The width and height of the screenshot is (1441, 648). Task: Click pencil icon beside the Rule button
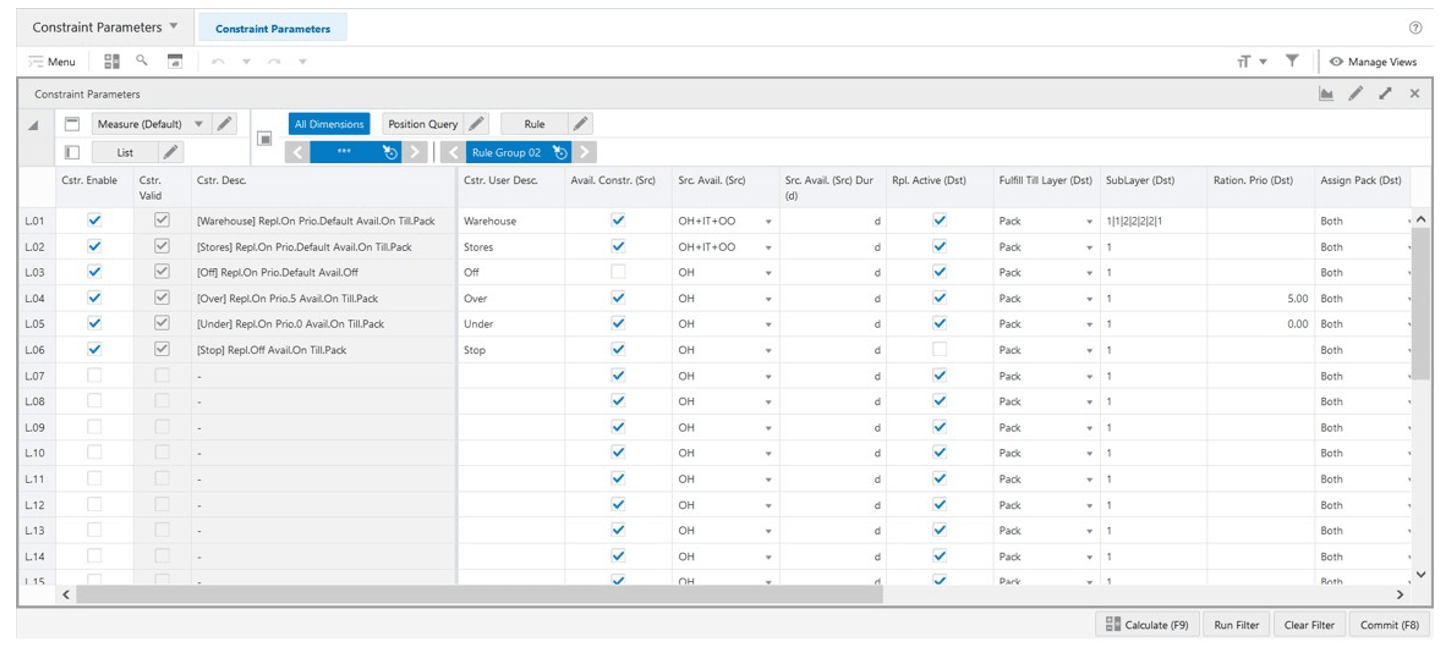click(580, 124)
